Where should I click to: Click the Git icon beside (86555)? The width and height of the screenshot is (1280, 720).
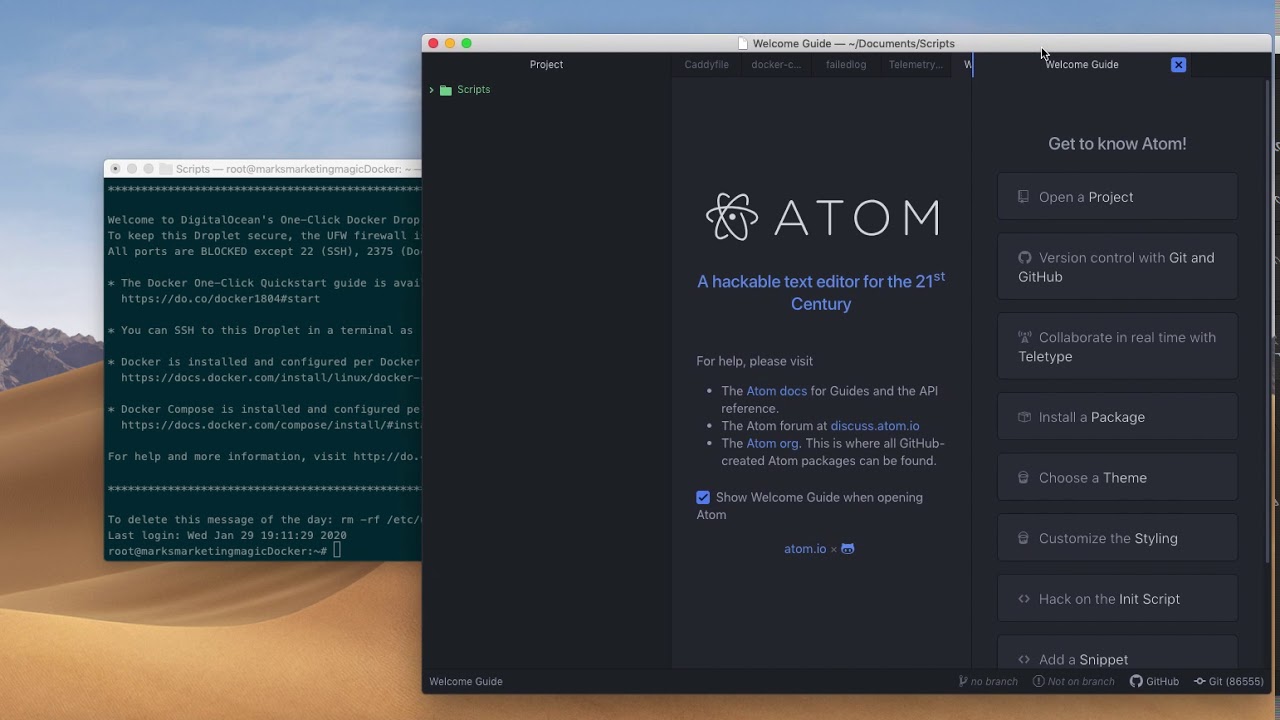1199,682
